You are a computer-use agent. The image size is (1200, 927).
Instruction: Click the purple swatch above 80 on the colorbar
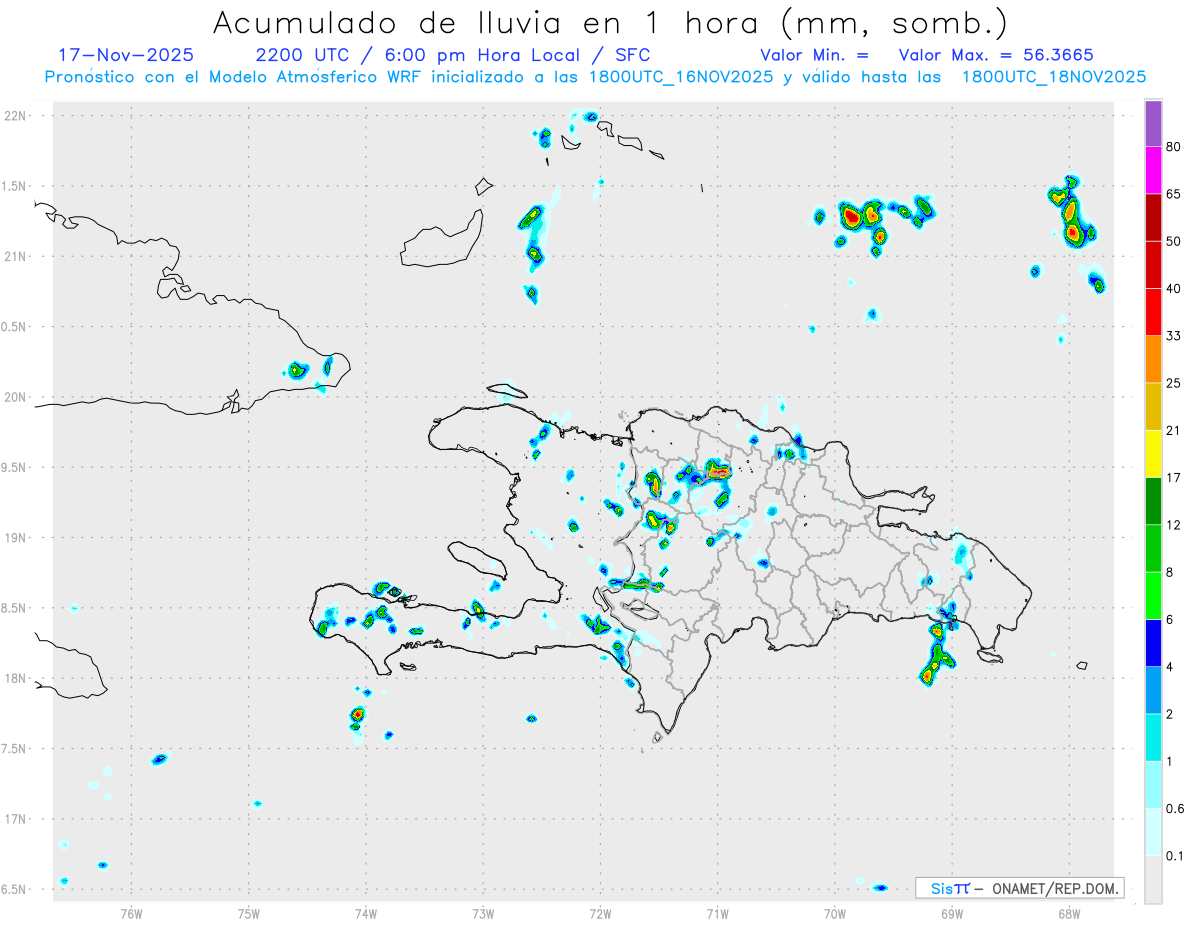pos(1153,124)
